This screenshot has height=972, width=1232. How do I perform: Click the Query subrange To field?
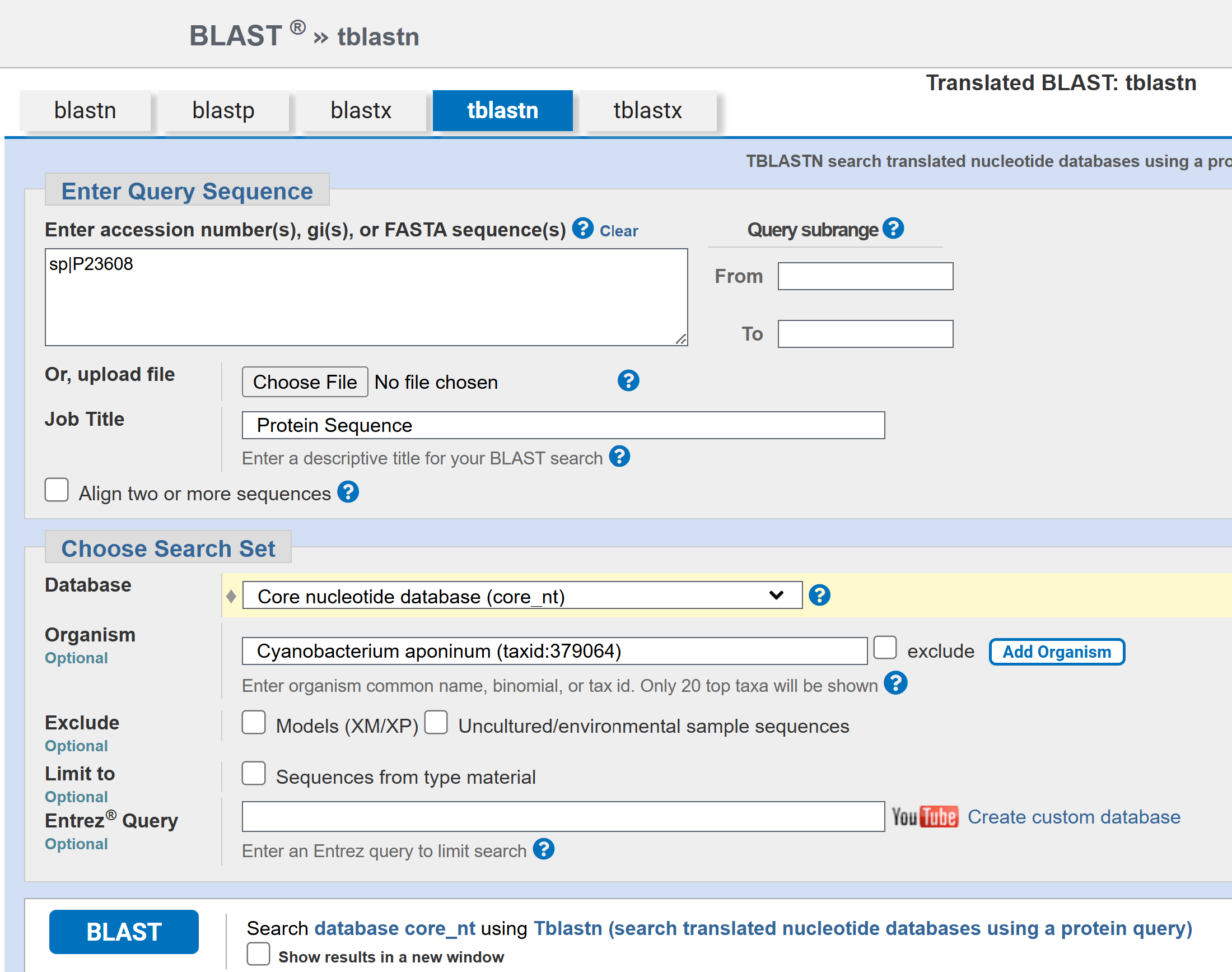[865, 334]
